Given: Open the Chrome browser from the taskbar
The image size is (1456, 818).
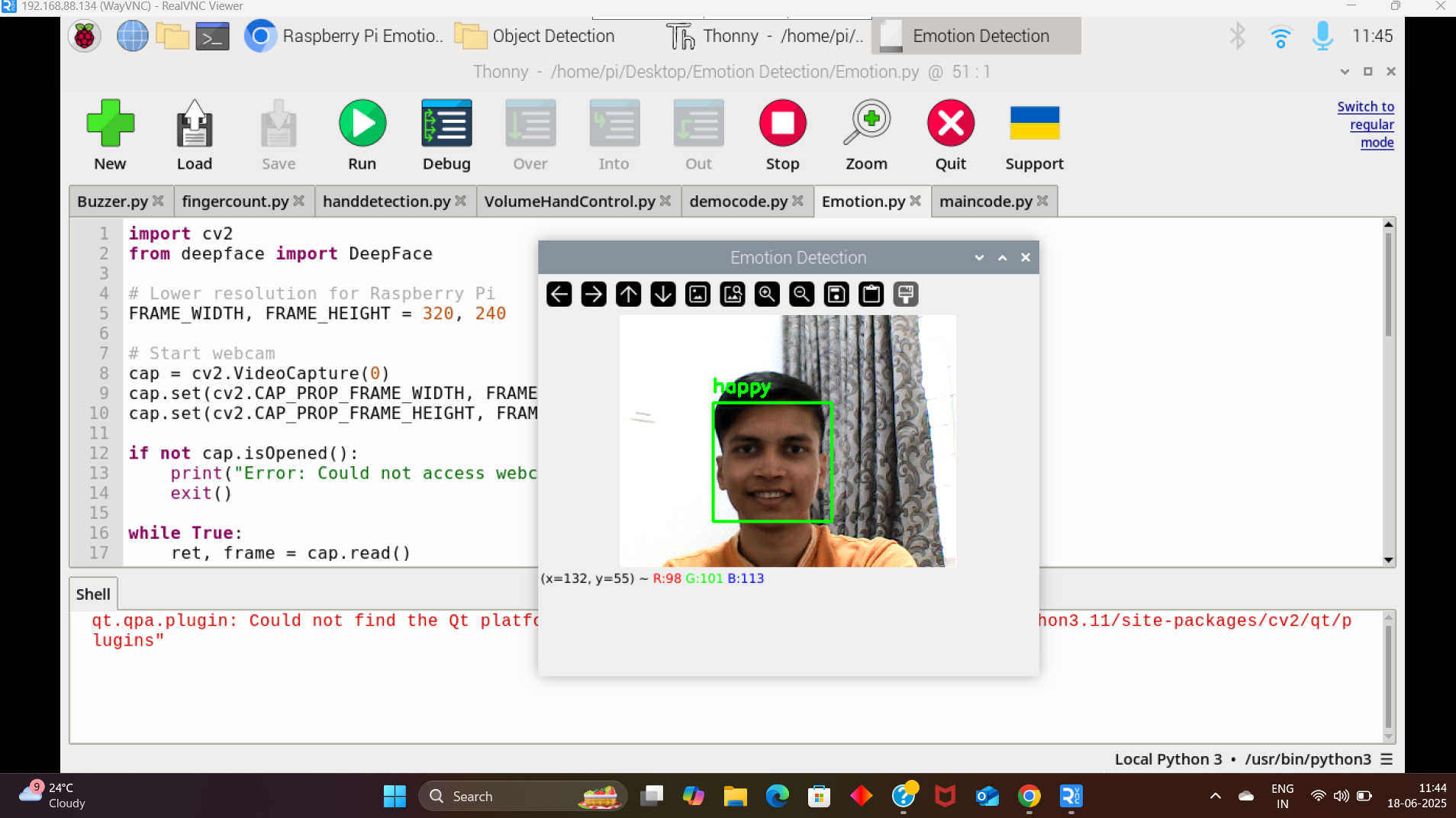Looking at the screenshot, I should coord(1028,796).
